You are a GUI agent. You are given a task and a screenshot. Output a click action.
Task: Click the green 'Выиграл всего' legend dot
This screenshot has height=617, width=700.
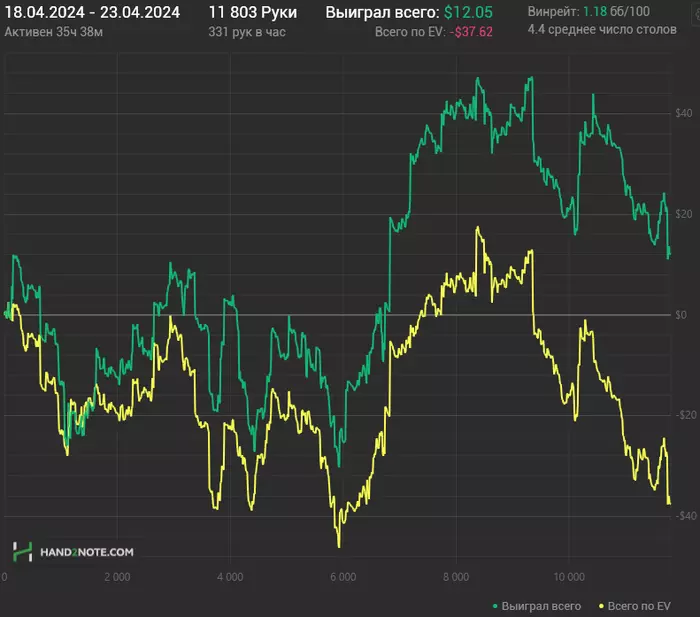pyautogui.click(x=495, y=606)
